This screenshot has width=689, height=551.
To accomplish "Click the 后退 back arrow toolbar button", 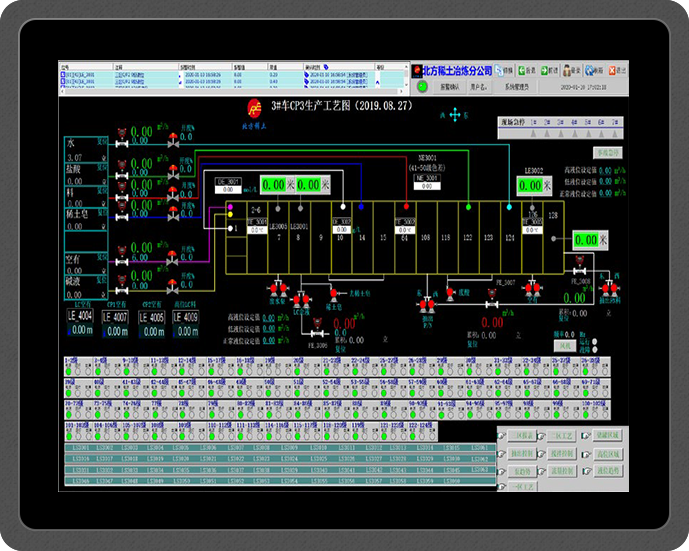I will [524, 71].
